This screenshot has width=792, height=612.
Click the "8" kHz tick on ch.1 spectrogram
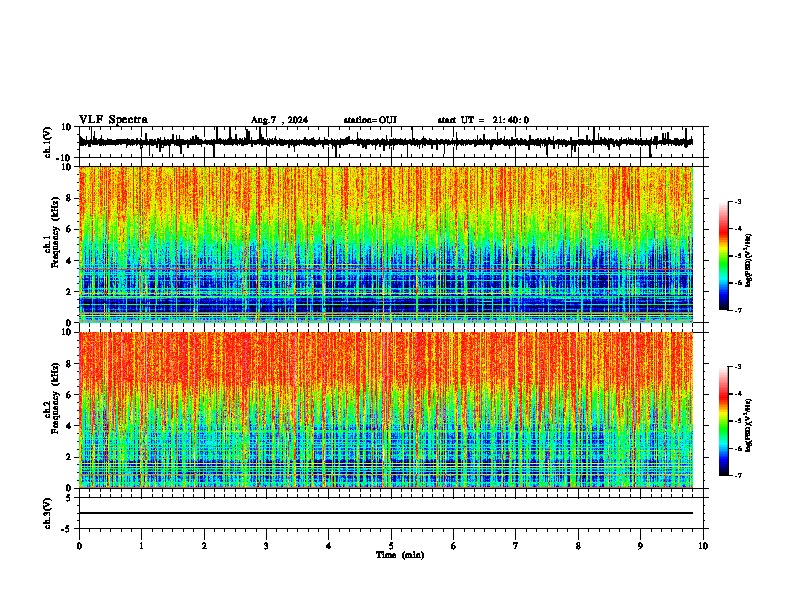click(x=69, y=198)
